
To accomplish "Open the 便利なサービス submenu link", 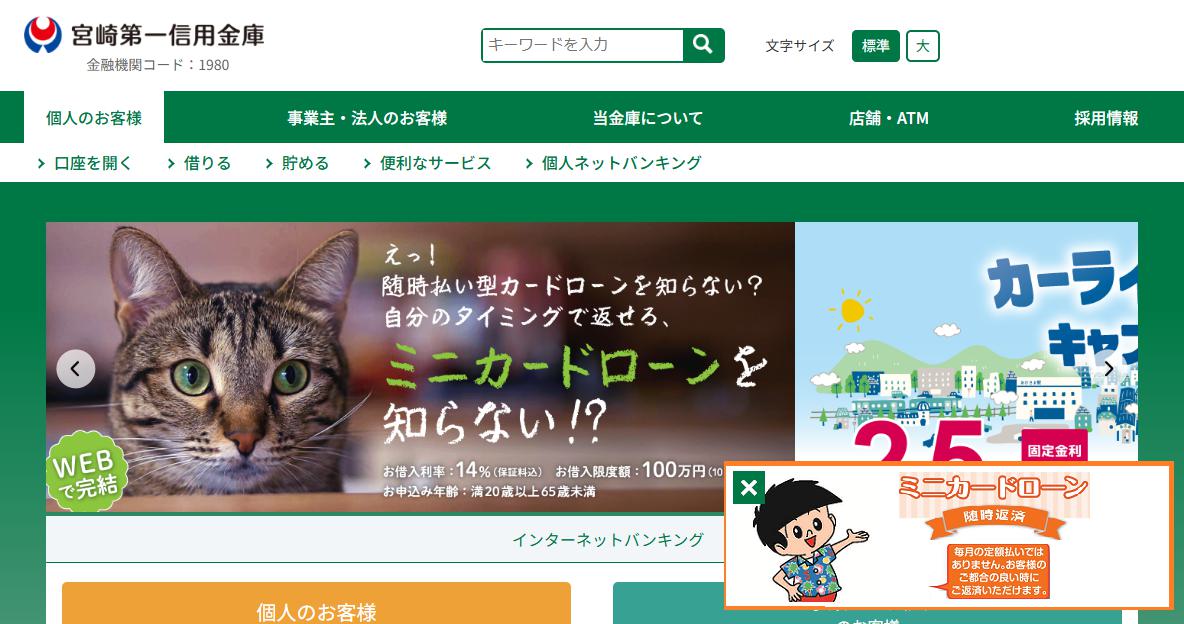I will [427, 163].
